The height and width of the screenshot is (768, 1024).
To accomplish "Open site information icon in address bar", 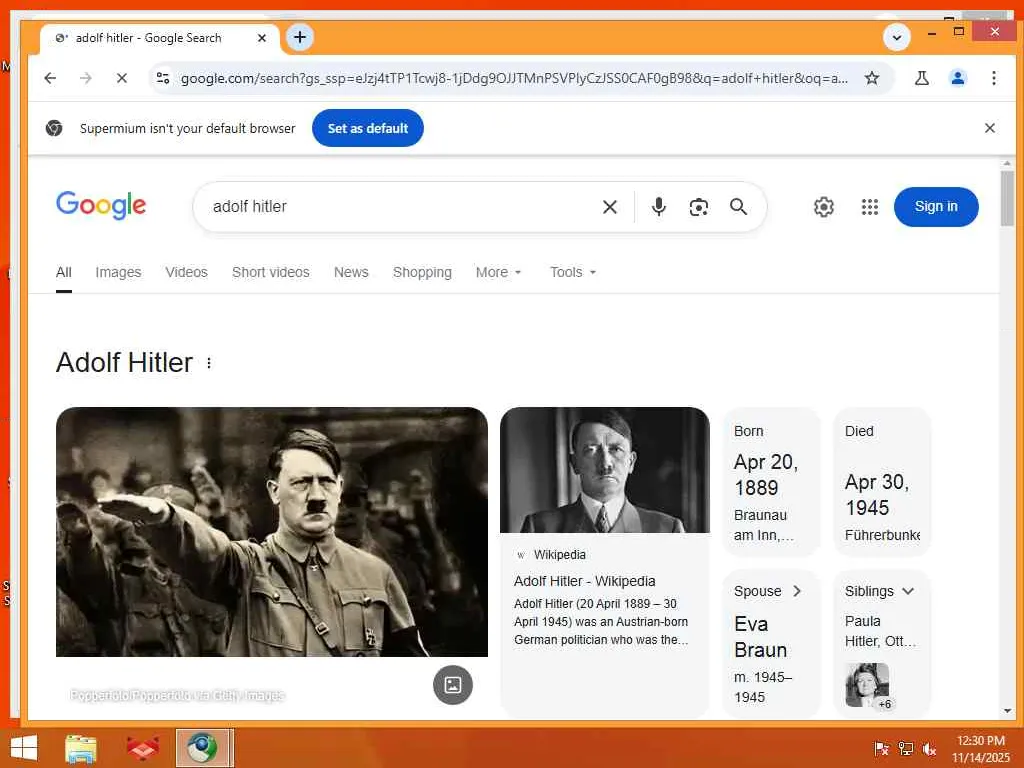I will 163,78.
